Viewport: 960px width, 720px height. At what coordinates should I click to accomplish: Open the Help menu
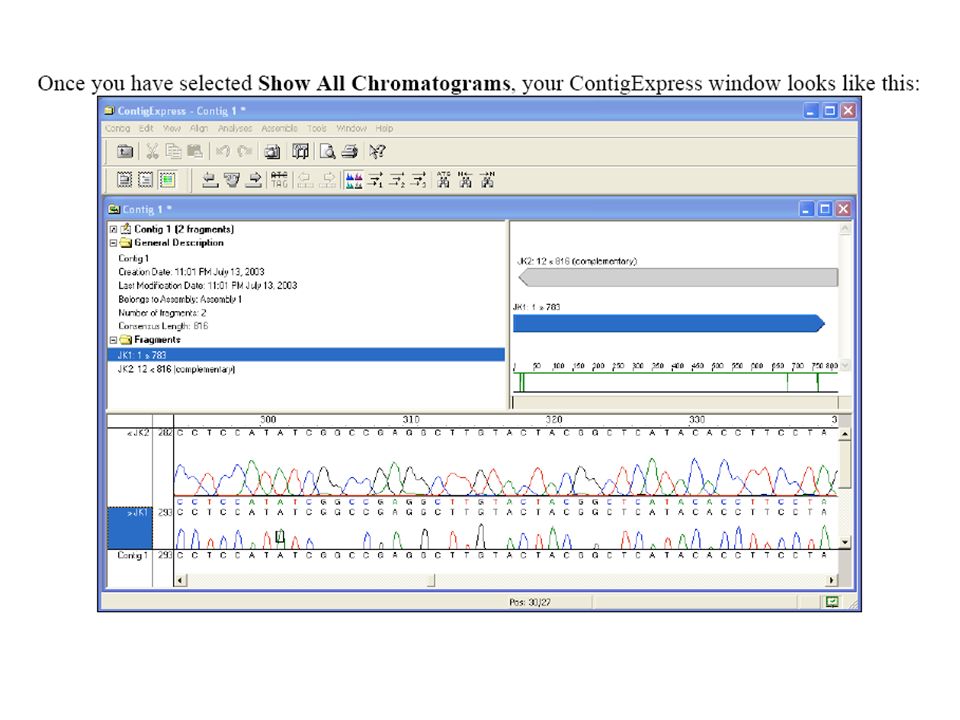(x=384, y=129)
